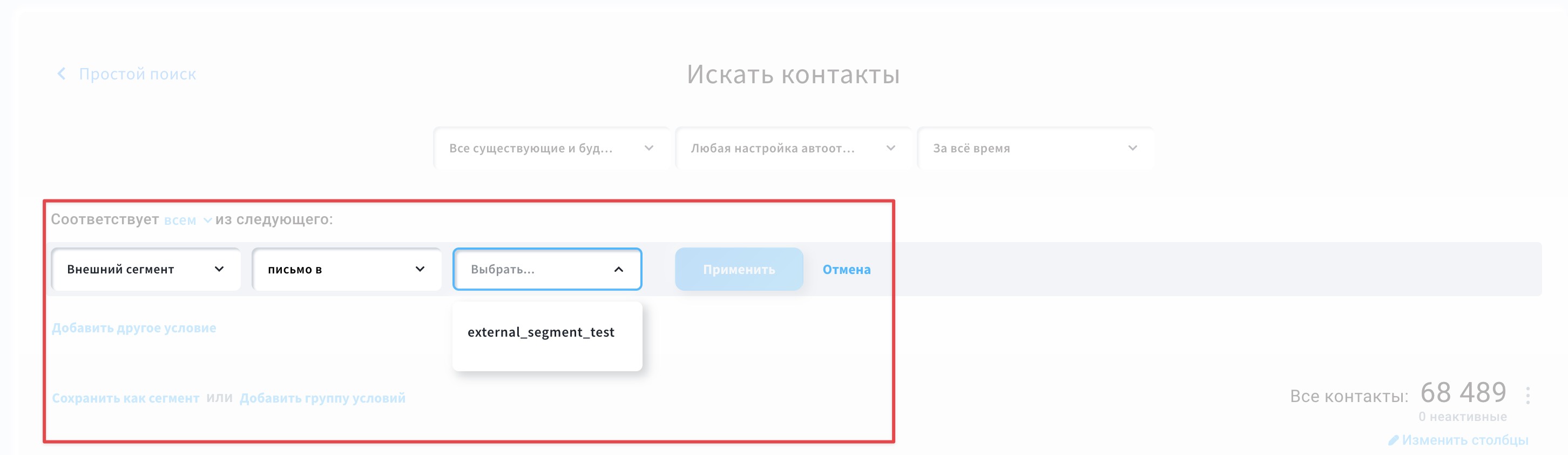Go back to Простой поиск
Screen dimensions: 1568x455
point(138,75)
